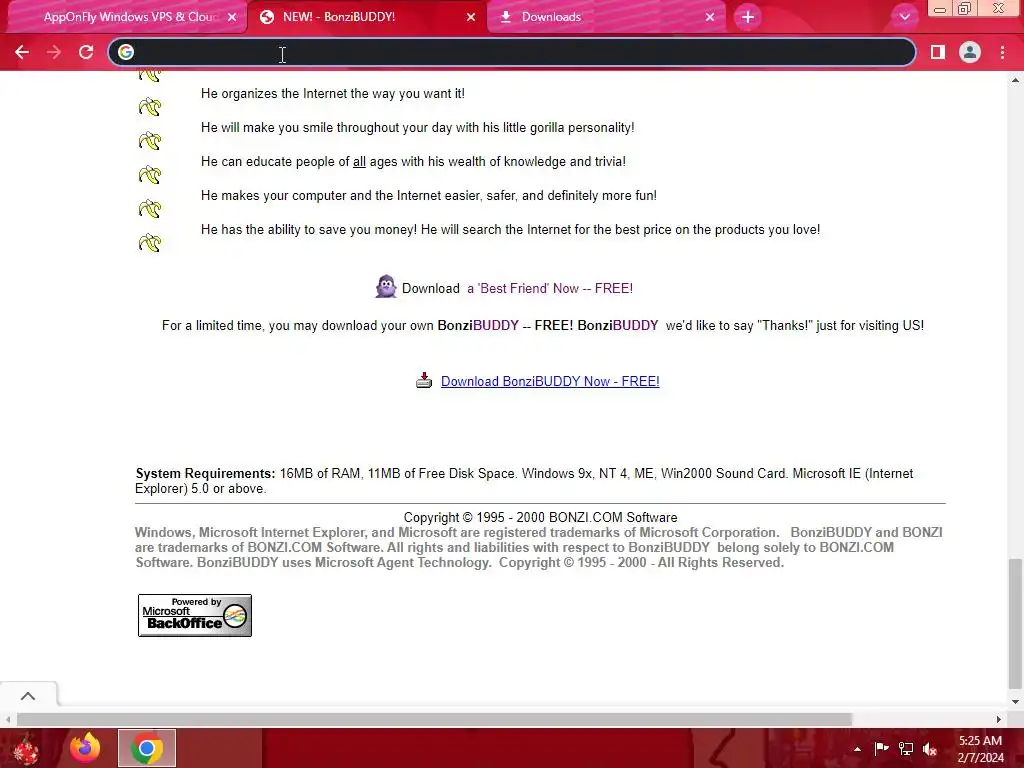This screenshot has width=1024, height=768.
Task: Click the network tray icon
Action: point(906,749)
